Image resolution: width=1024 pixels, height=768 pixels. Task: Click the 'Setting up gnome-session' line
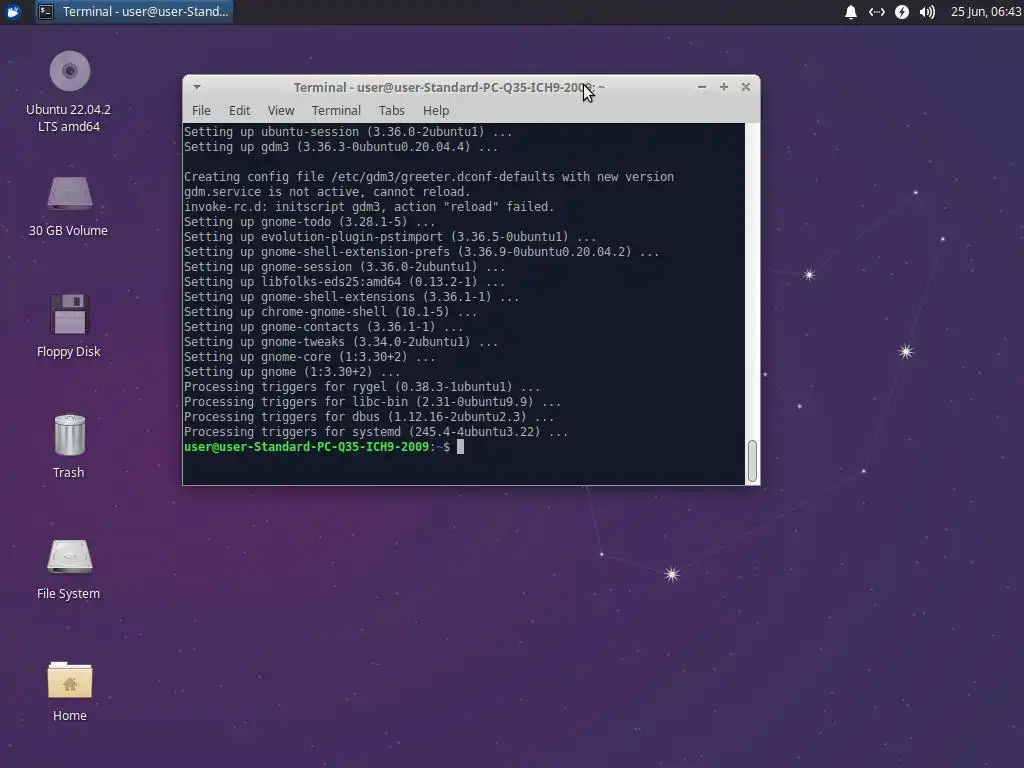(344, 266)
